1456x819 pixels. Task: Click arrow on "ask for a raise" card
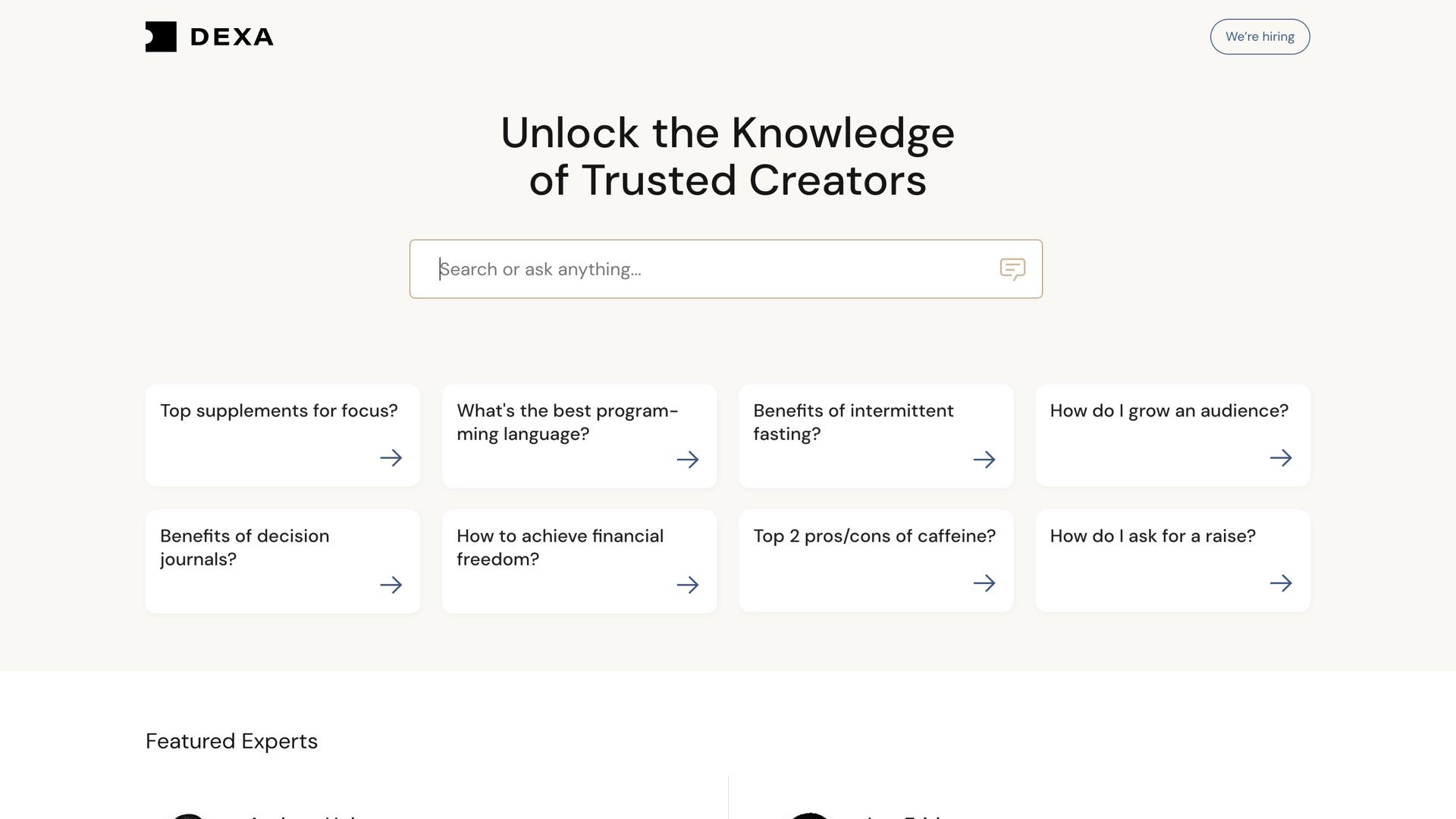[1281, 583]
